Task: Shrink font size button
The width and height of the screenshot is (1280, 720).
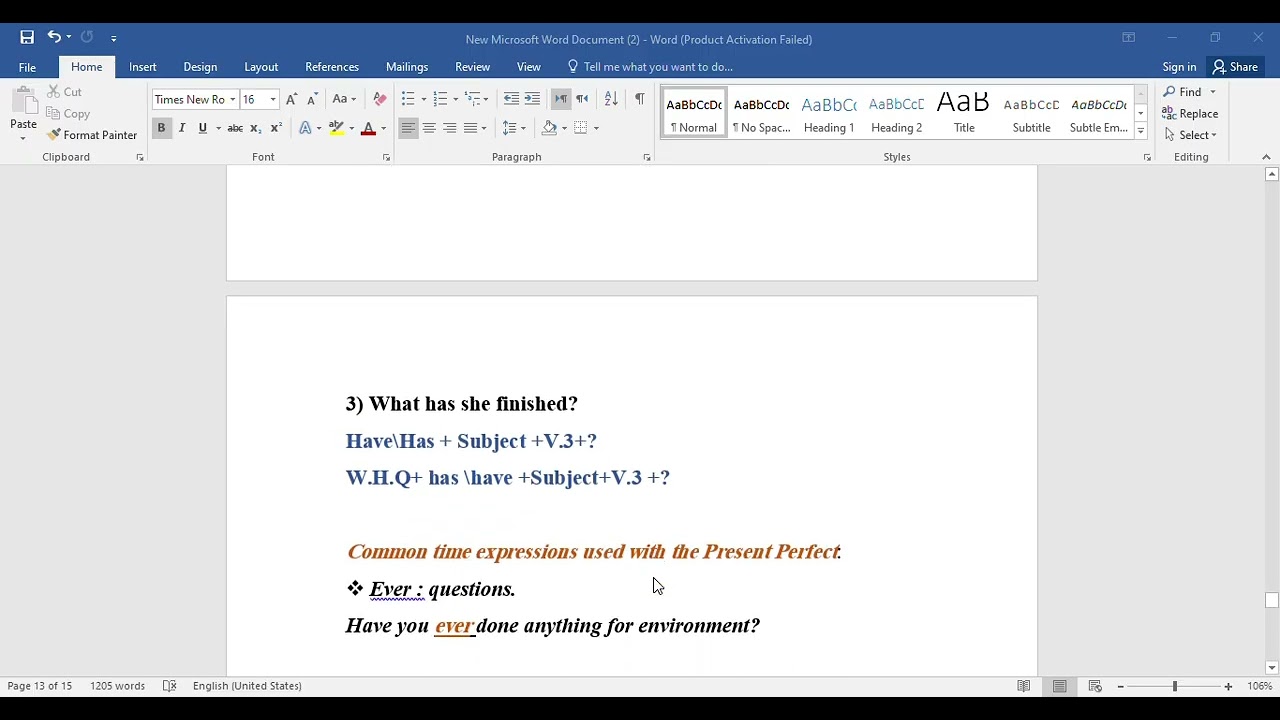Action: [x=312, y=99]
